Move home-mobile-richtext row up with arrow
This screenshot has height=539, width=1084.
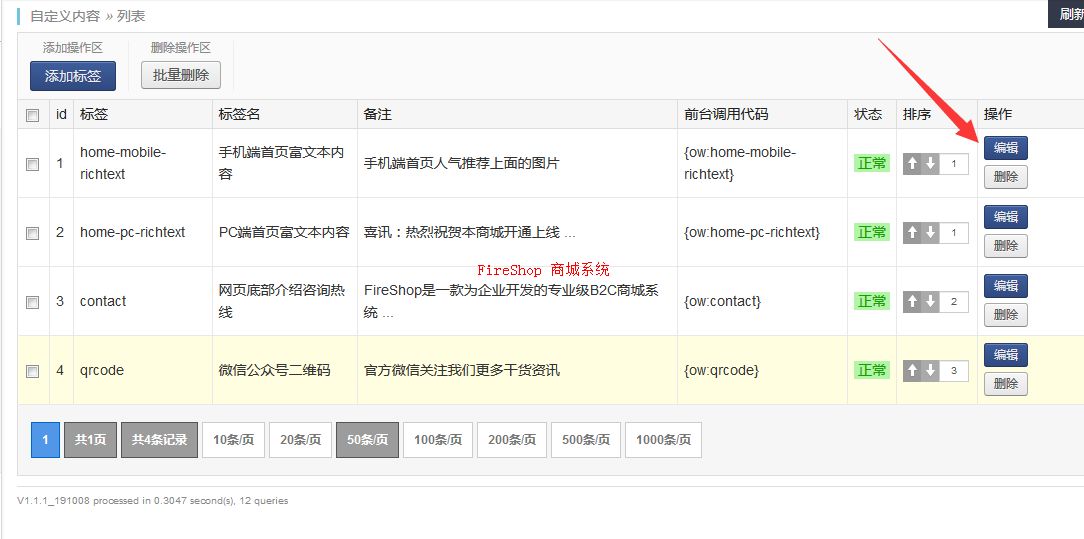pyautogui.click(x=913, y=164)
